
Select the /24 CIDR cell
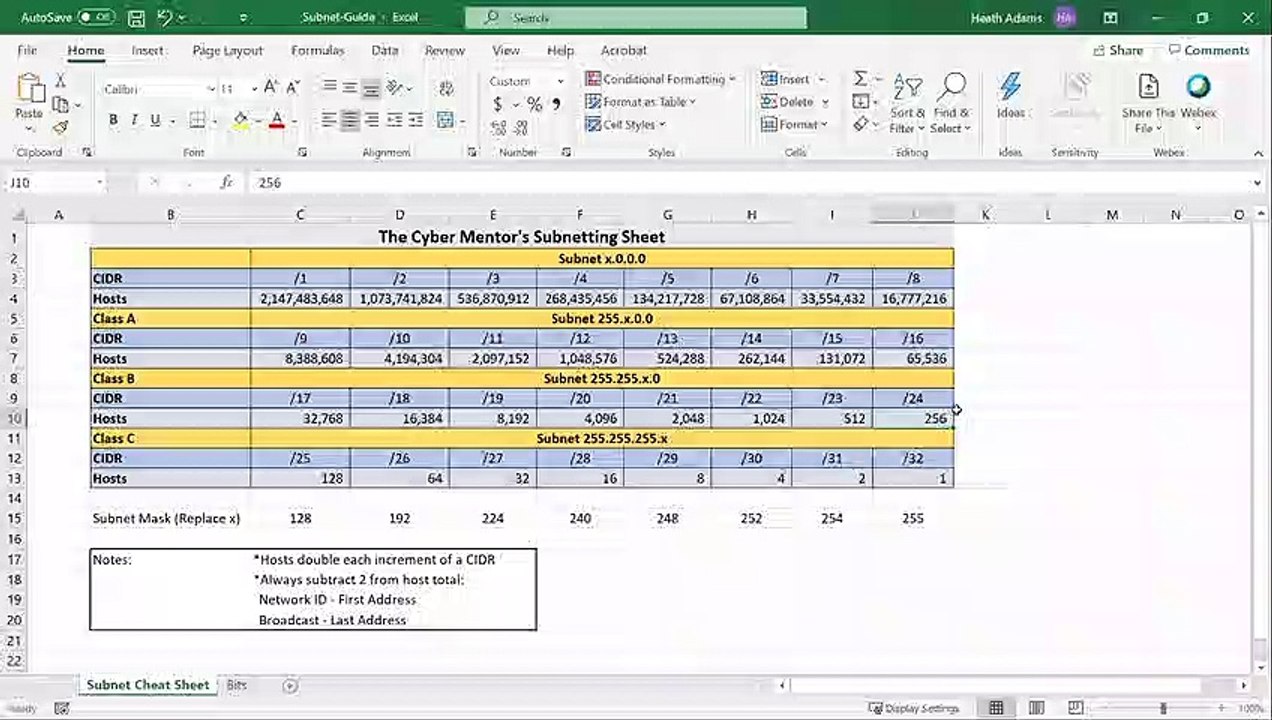coord(913,398)
